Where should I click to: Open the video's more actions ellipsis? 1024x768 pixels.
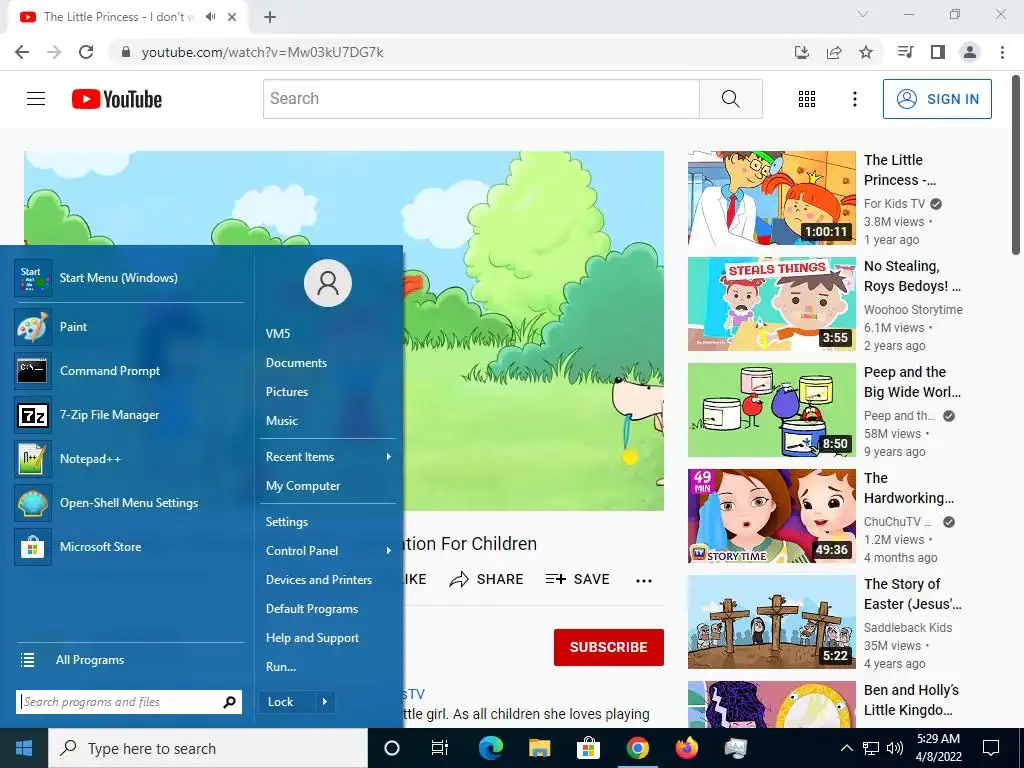pyautogui.click(x=644, y=580)
